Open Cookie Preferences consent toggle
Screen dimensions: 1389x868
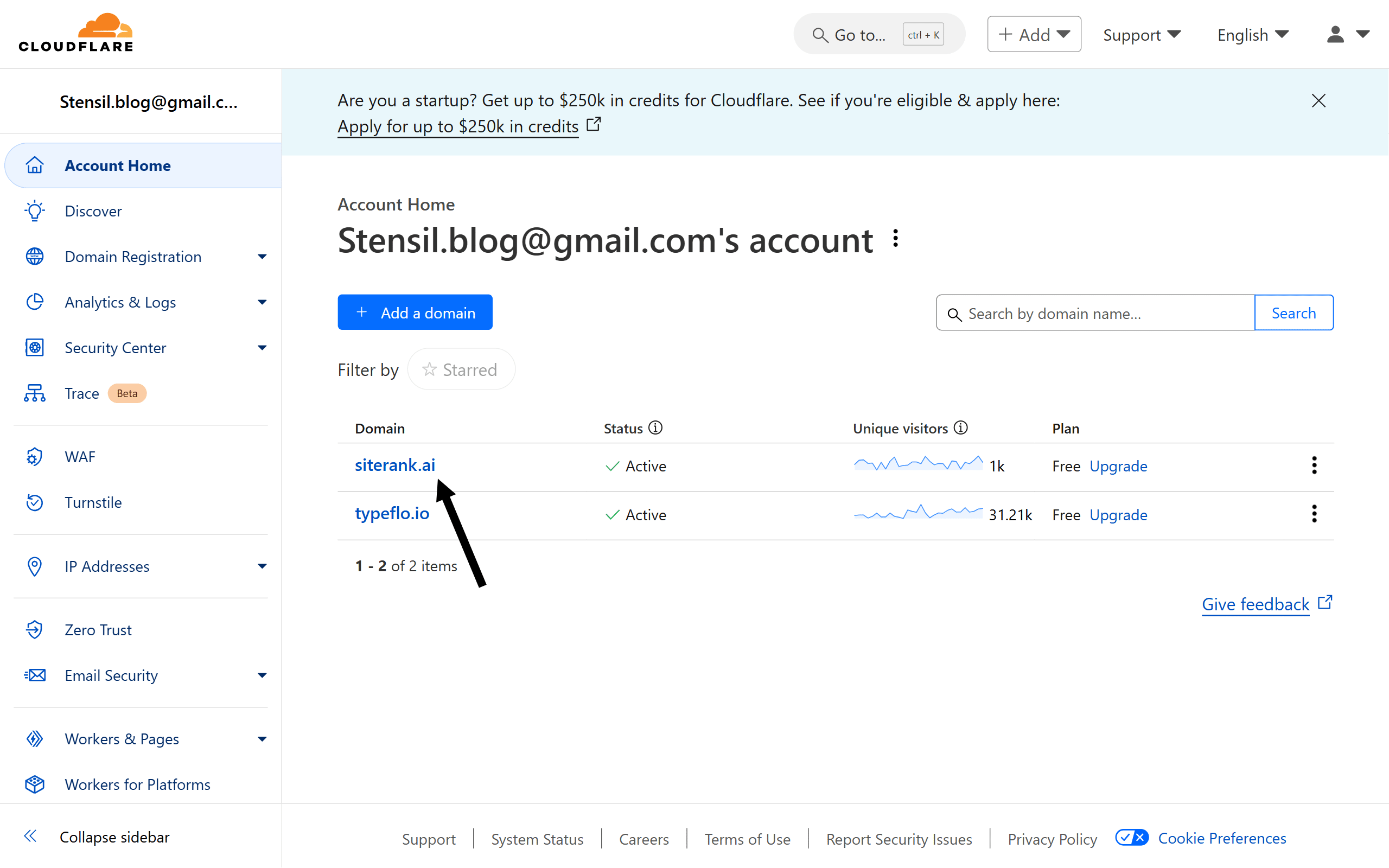[1131, 838]
